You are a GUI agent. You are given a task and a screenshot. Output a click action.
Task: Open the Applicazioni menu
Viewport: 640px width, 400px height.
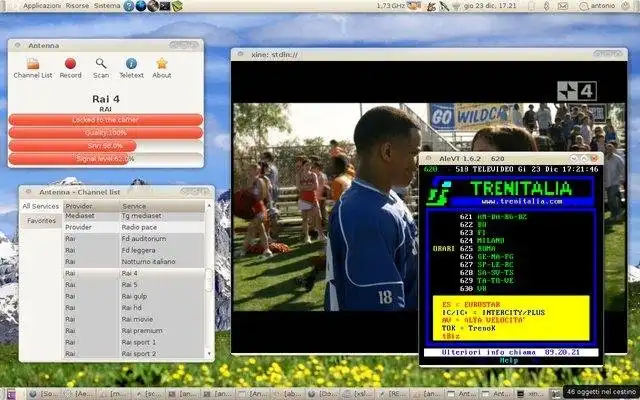42,6
